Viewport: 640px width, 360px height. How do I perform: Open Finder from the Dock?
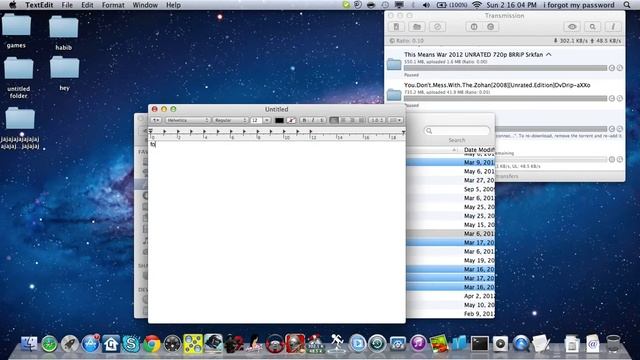pyautogui.click(x=29, y=344)
